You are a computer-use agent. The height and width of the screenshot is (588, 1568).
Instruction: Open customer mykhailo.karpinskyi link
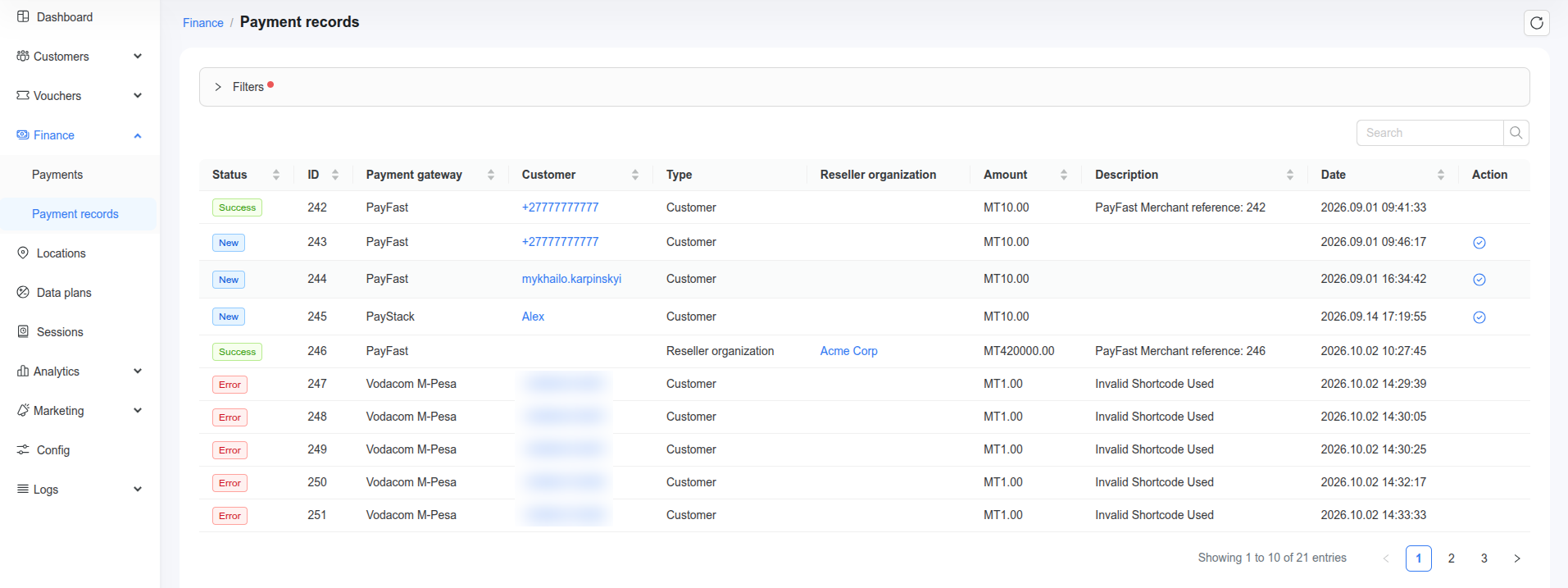pos(571,279)
